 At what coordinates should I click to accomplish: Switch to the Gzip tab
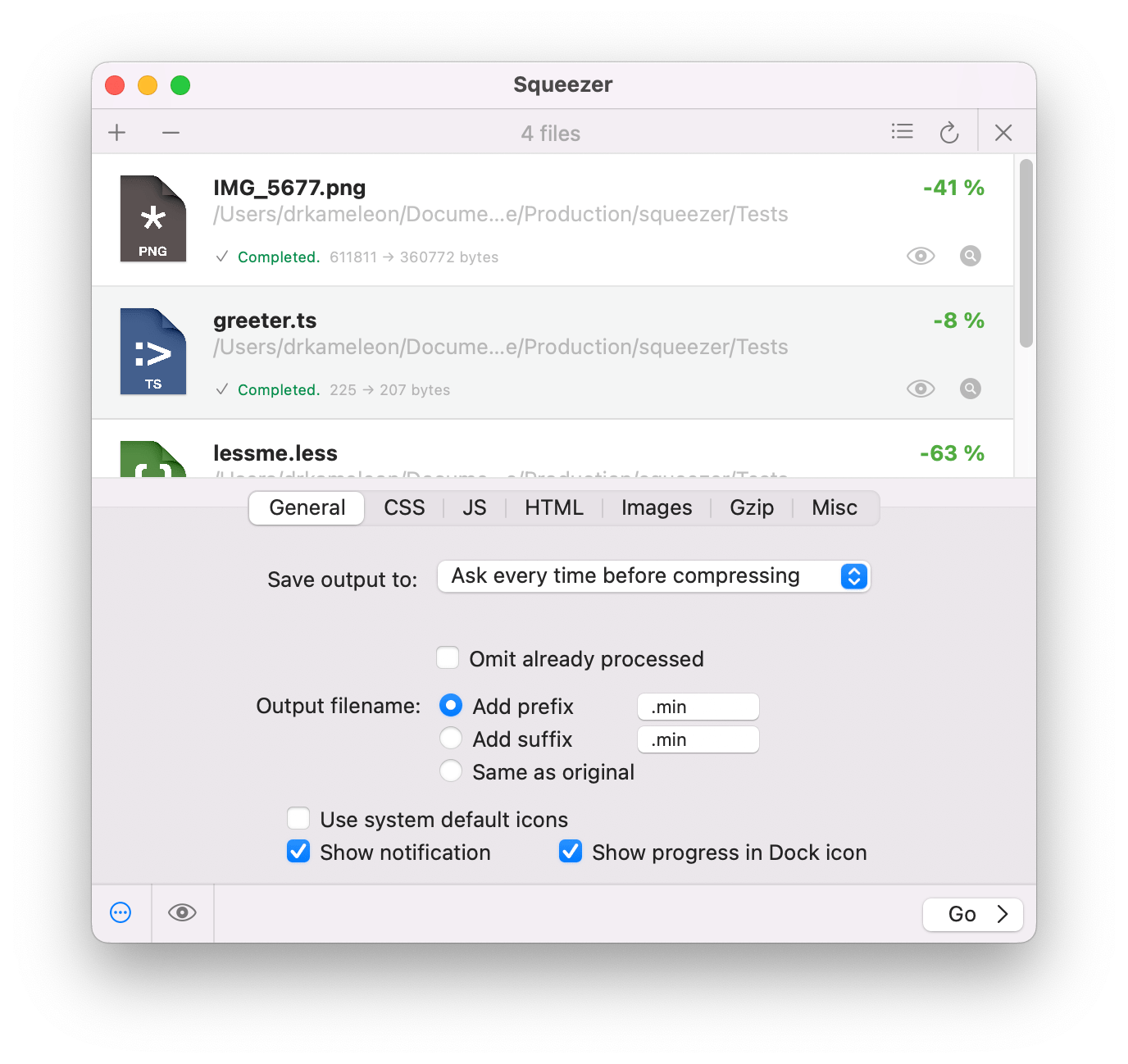coord(752,507)
